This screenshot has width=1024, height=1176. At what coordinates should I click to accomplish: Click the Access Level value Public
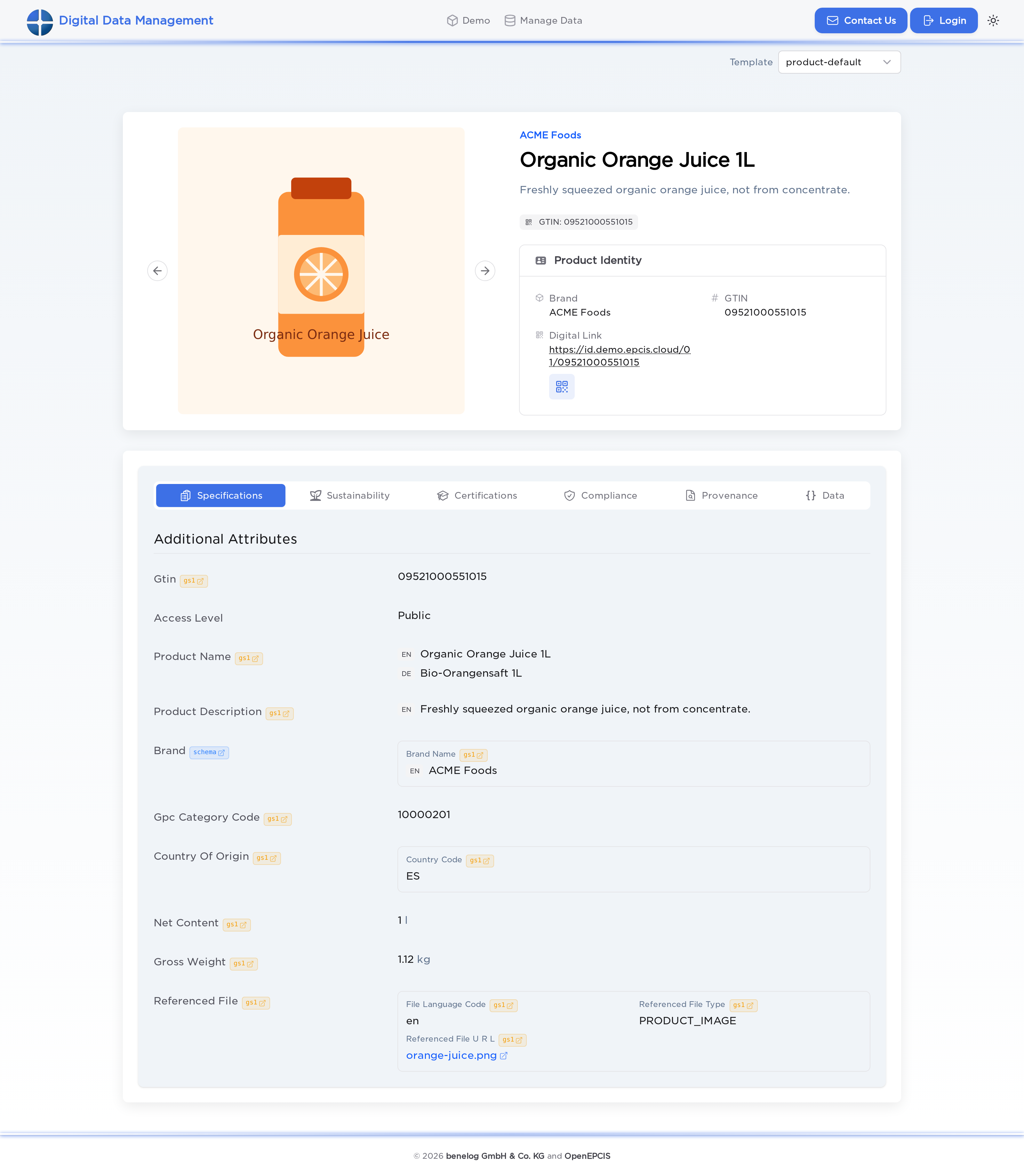(414, 616)
